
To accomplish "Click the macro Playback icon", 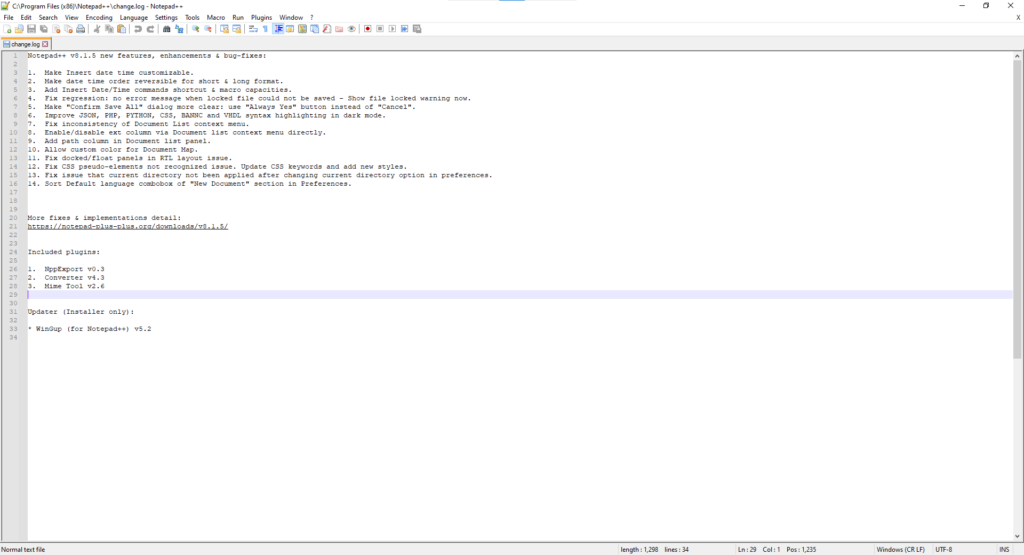I will [x=392, y=29].
